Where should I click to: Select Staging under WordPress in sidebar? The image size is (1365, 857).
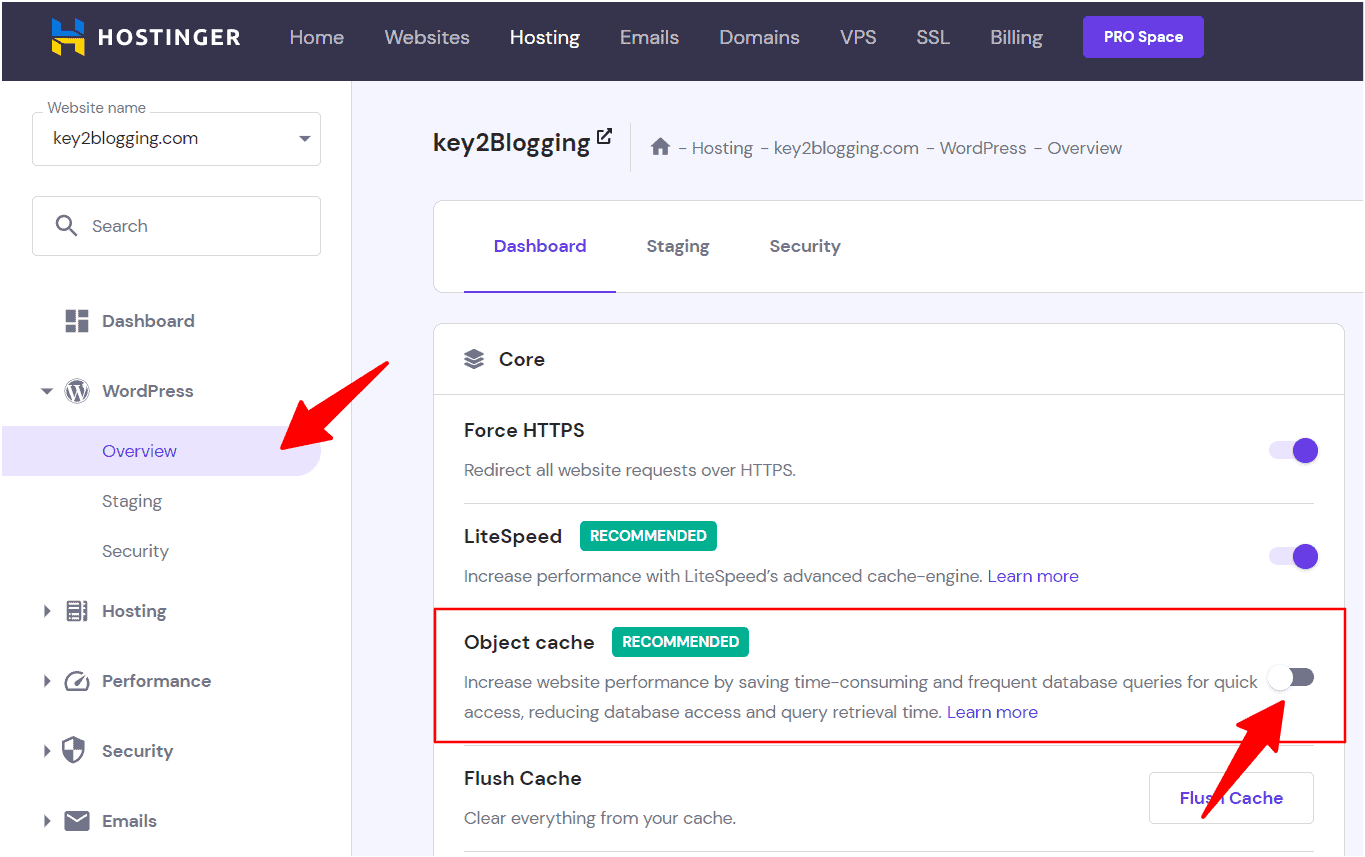click(x=132, y=501)
